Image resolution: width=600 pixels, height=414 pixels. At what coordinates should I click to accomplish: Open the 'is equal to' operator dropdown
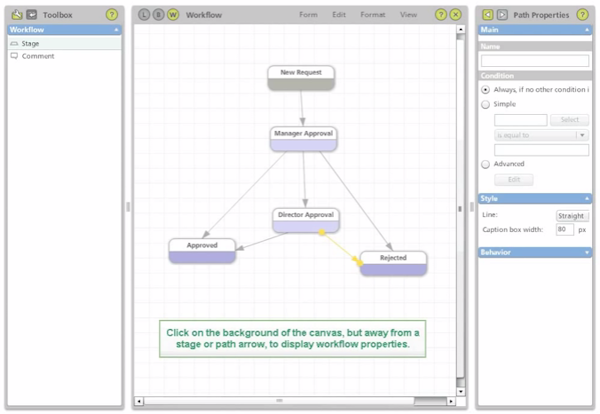(541, 135)
